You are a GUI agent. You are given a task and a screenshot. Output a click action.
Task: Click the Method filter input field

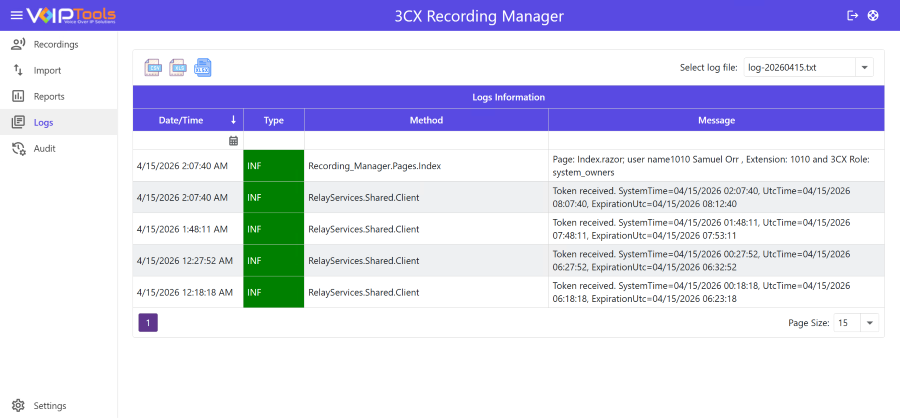[x=426, y=141]
